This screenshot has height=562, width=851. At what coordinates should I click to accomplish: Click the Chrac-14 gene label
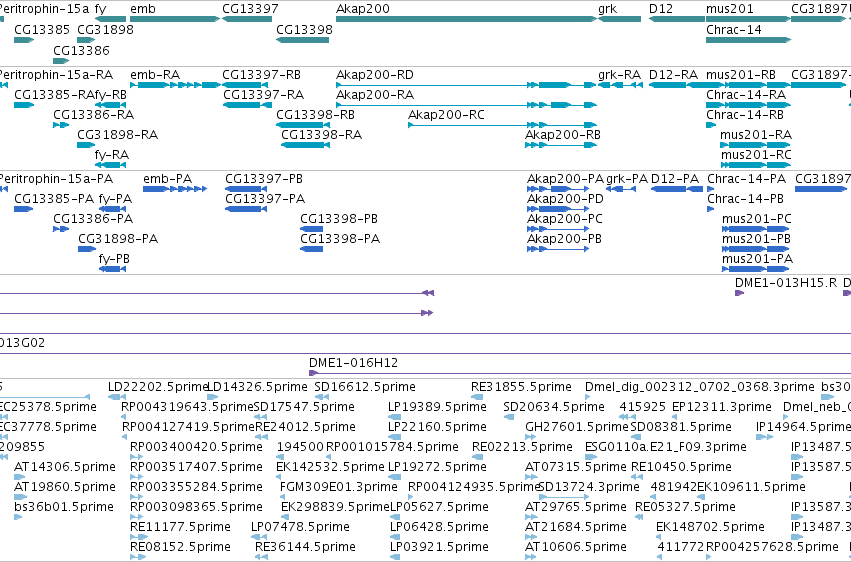(734, 29)
